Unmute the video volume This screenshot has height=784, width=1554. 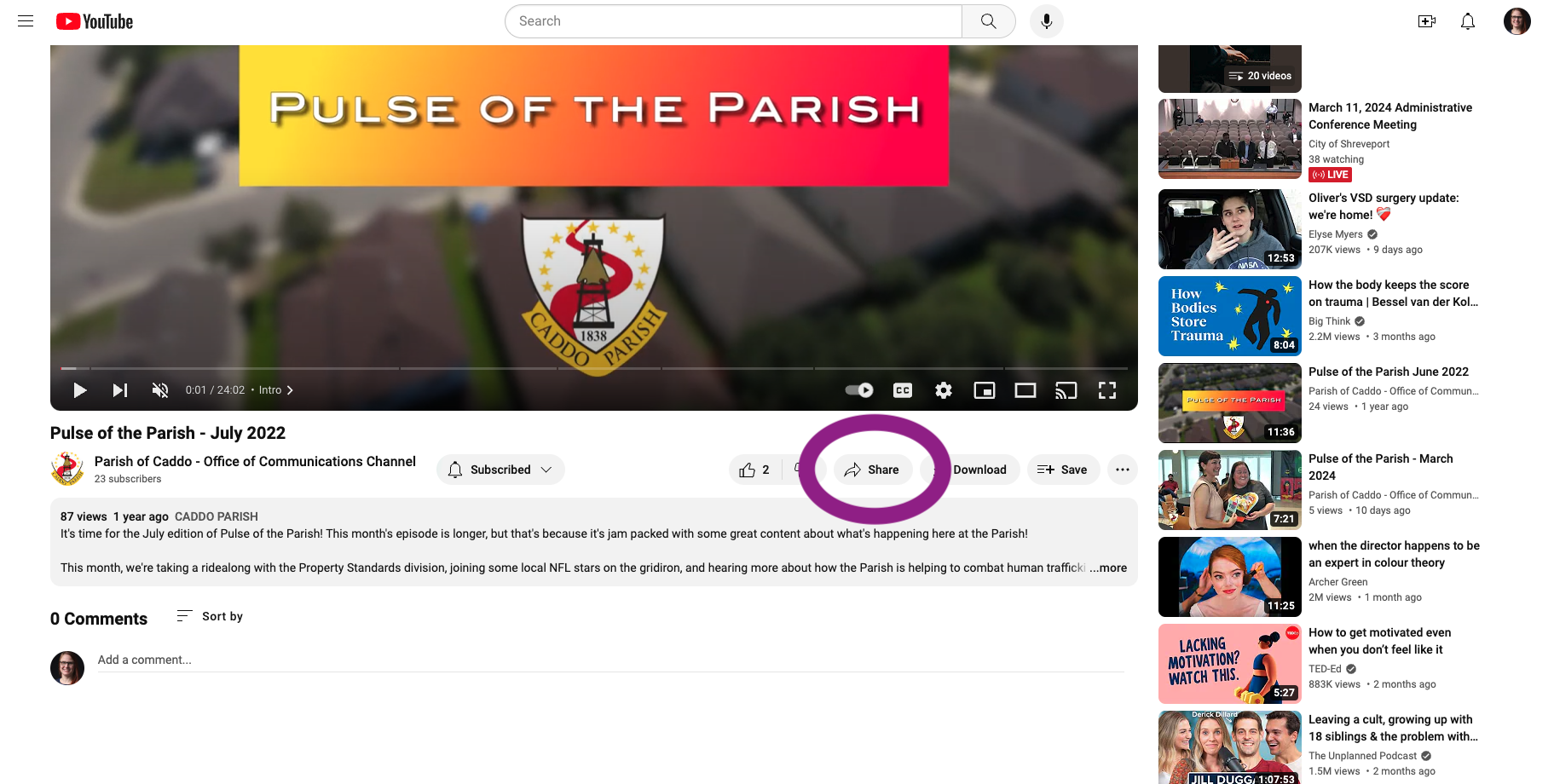click(159, 390)
